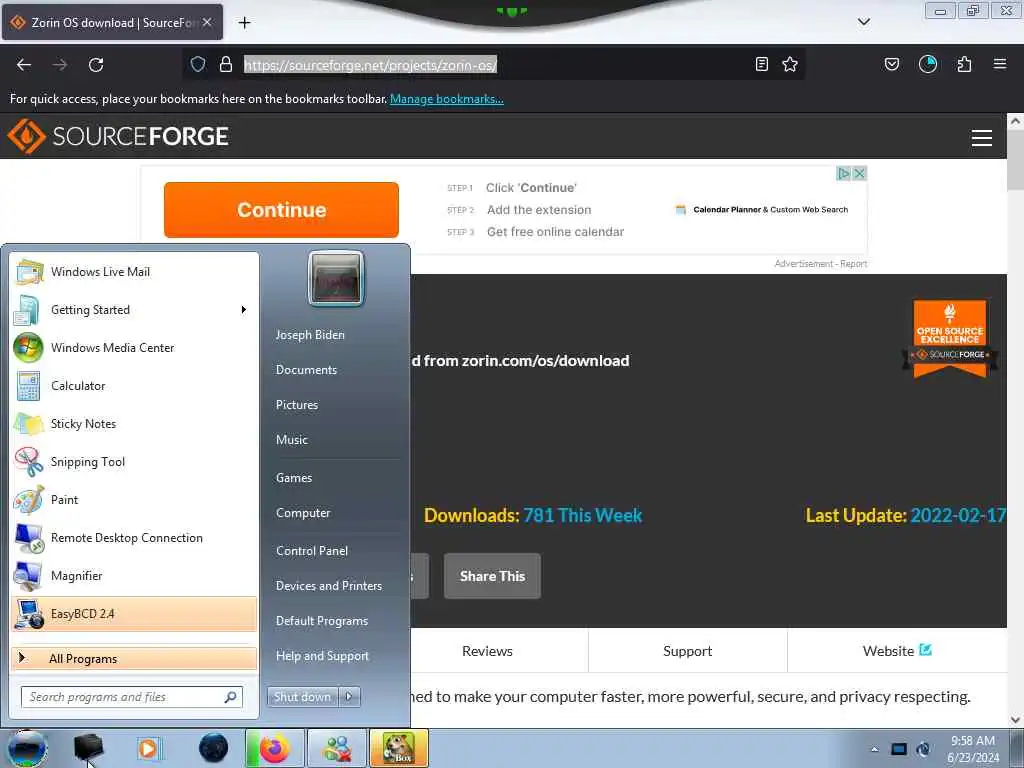Click the orange Continue ad button

point(281,210)
